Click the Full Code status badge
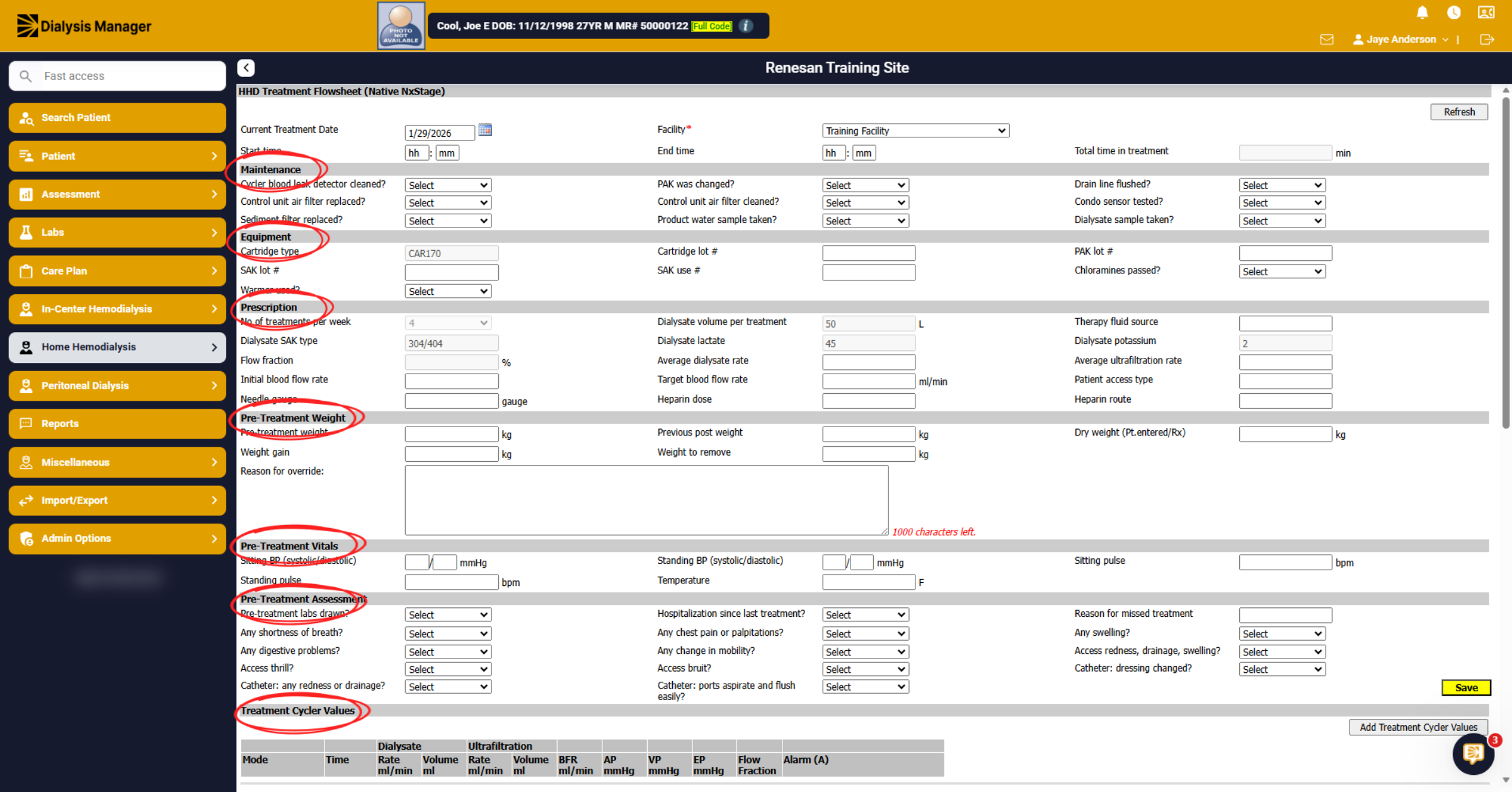Viewport: 1512px width, 792px height. point(712,26)
